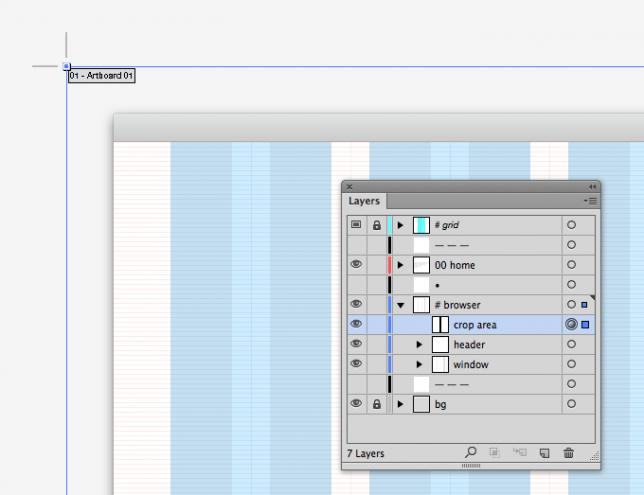Viewport: 644px width, 495px height.
Task: Expand the 00 home layer
Action: point(400,265)
